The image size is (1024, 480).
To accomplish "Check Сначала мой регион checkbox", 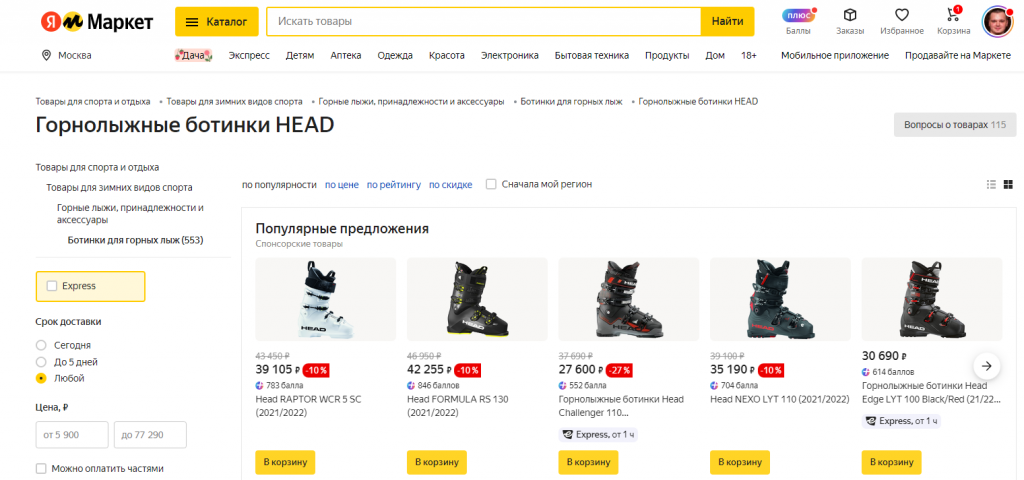I will (x=491, y=184).
